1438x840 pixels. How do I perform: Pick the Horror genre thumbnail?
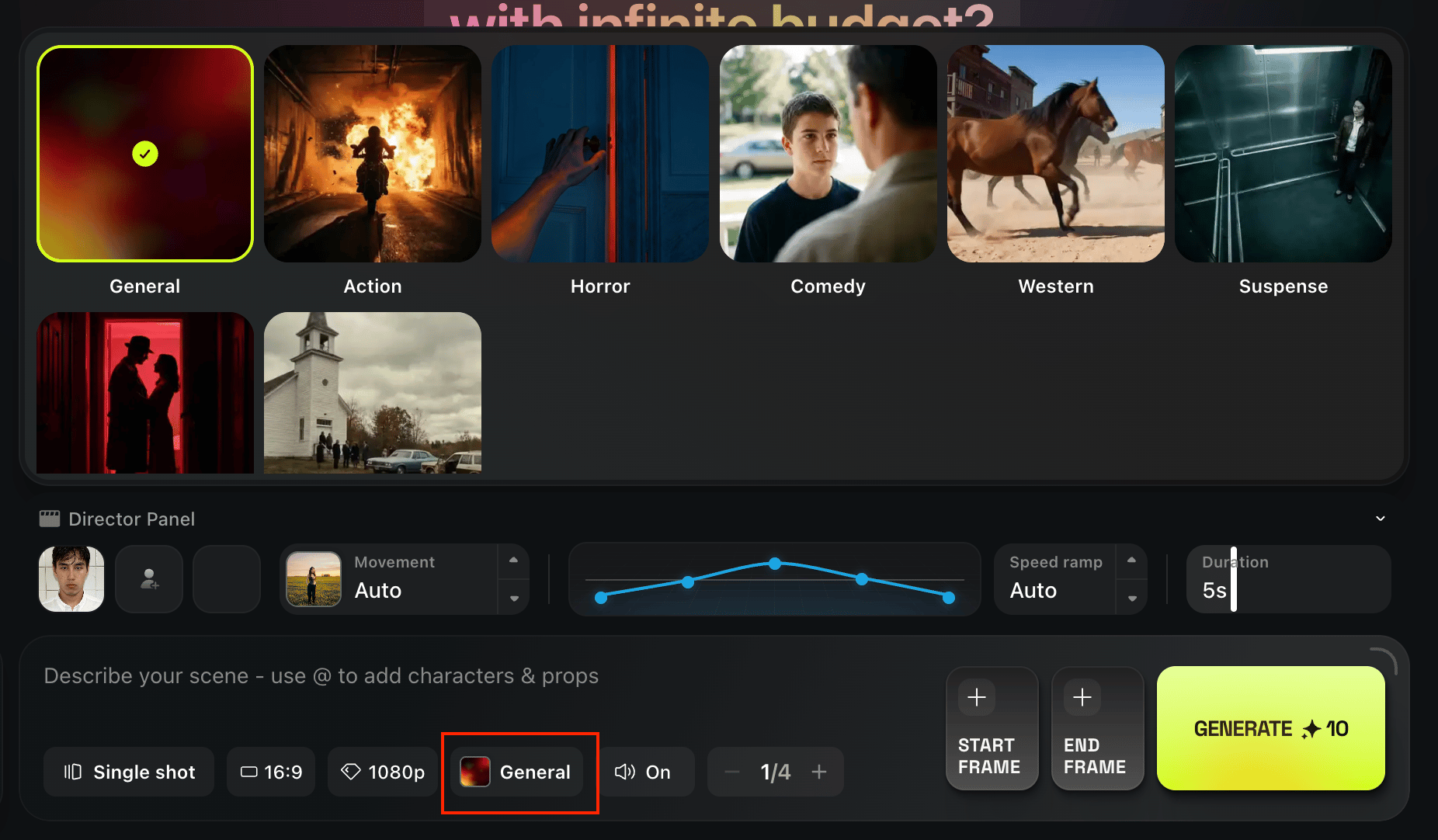[600, 154]
